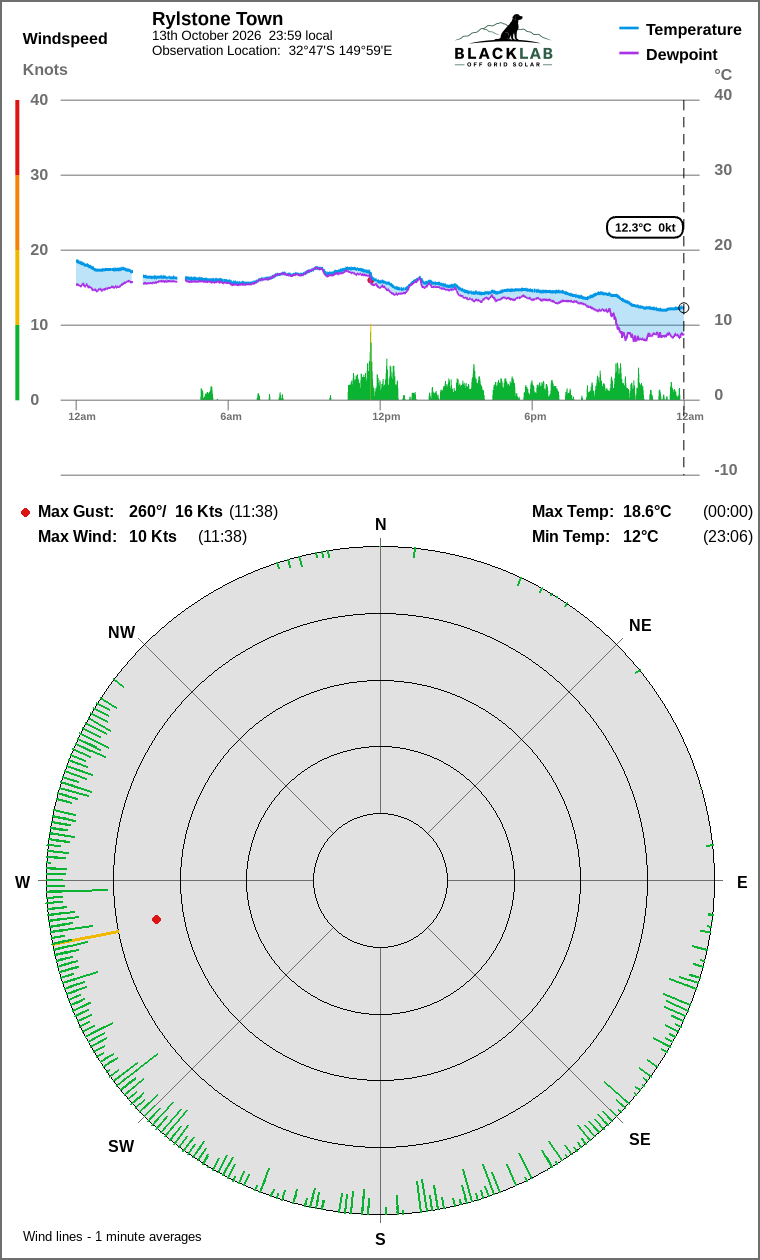Image resolution: width=760 pixels, height=1260 pixels.
Task: Click the dashed current-time line on chart
Action: click(684, 287)
